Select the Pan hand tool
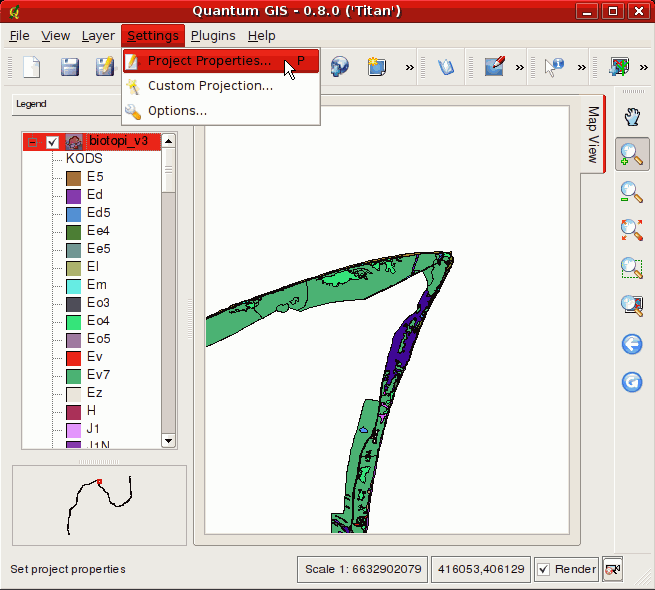 pos(632,117)
